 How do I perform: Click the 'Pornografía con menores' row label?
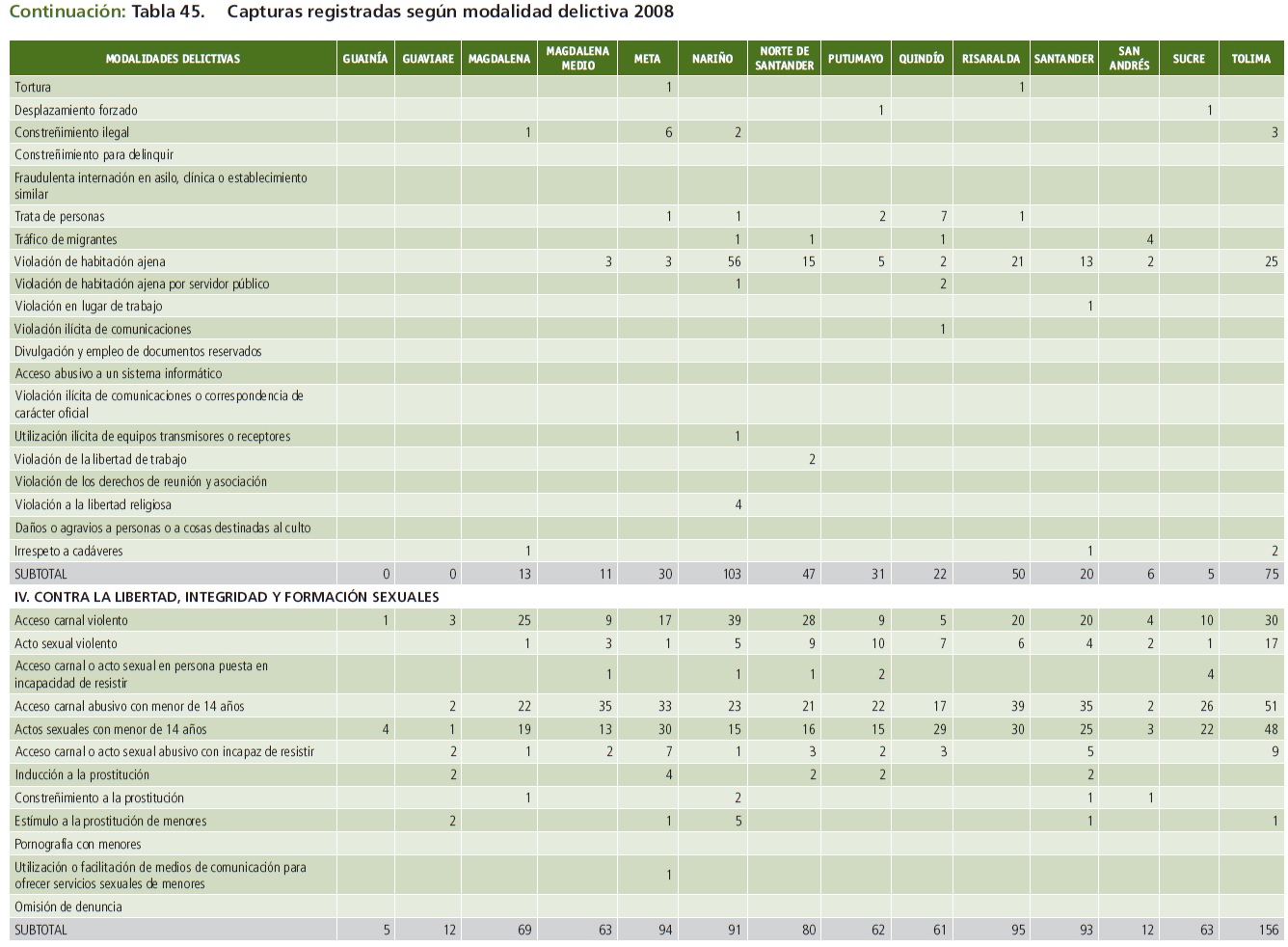(x=77, y=844)
